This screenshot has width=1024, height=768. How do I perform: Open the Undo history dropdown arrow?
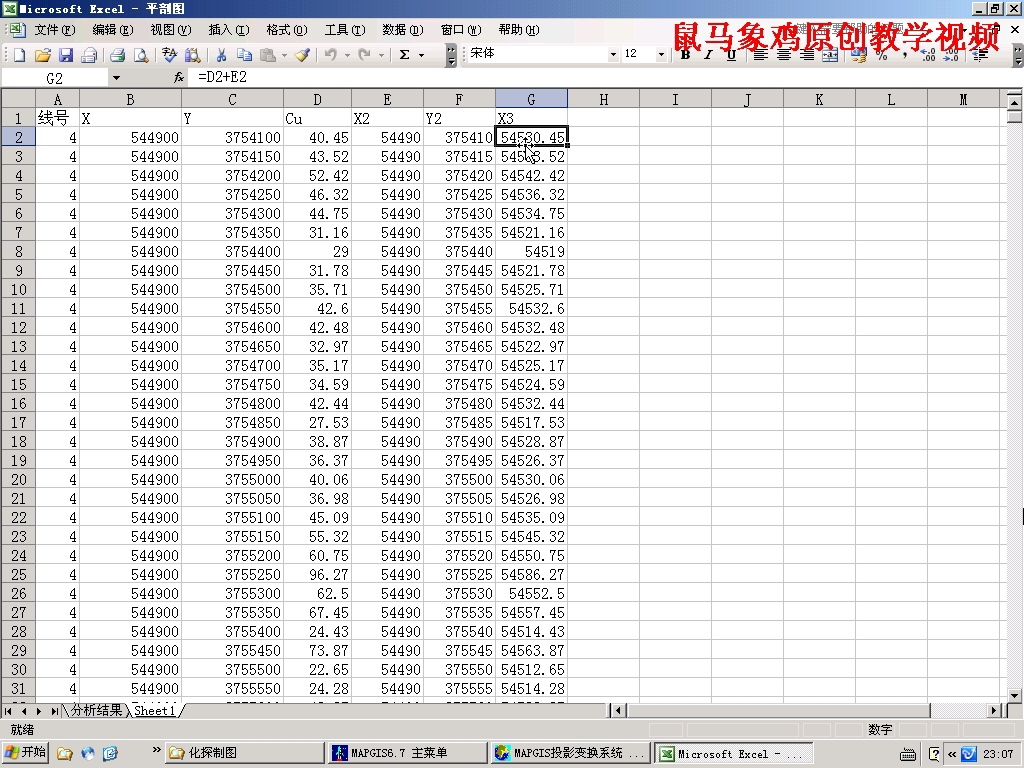click(x=347, y=56)
